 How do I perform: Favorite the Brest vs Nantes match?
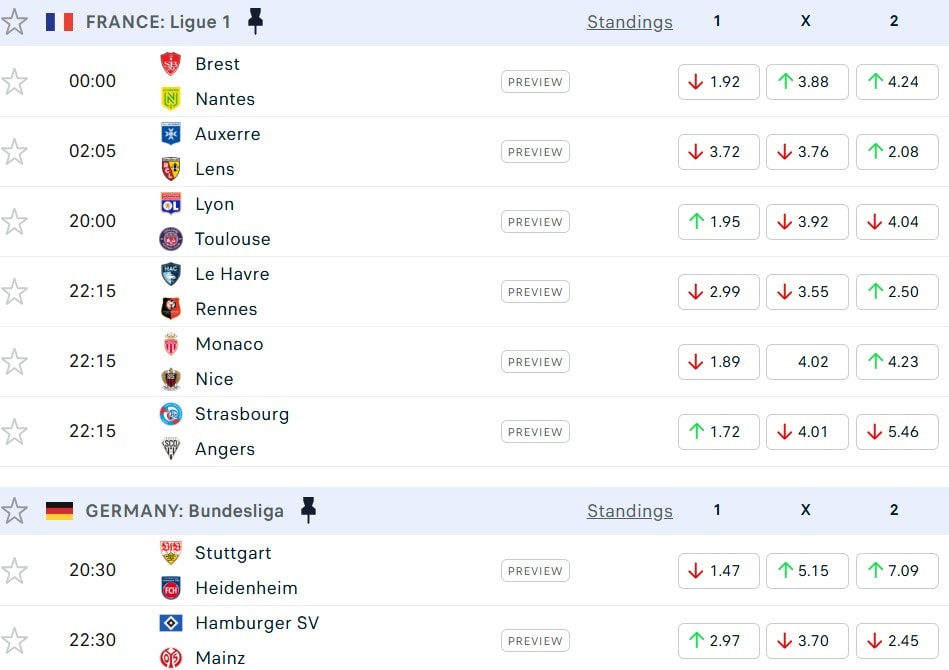(14, 81)
